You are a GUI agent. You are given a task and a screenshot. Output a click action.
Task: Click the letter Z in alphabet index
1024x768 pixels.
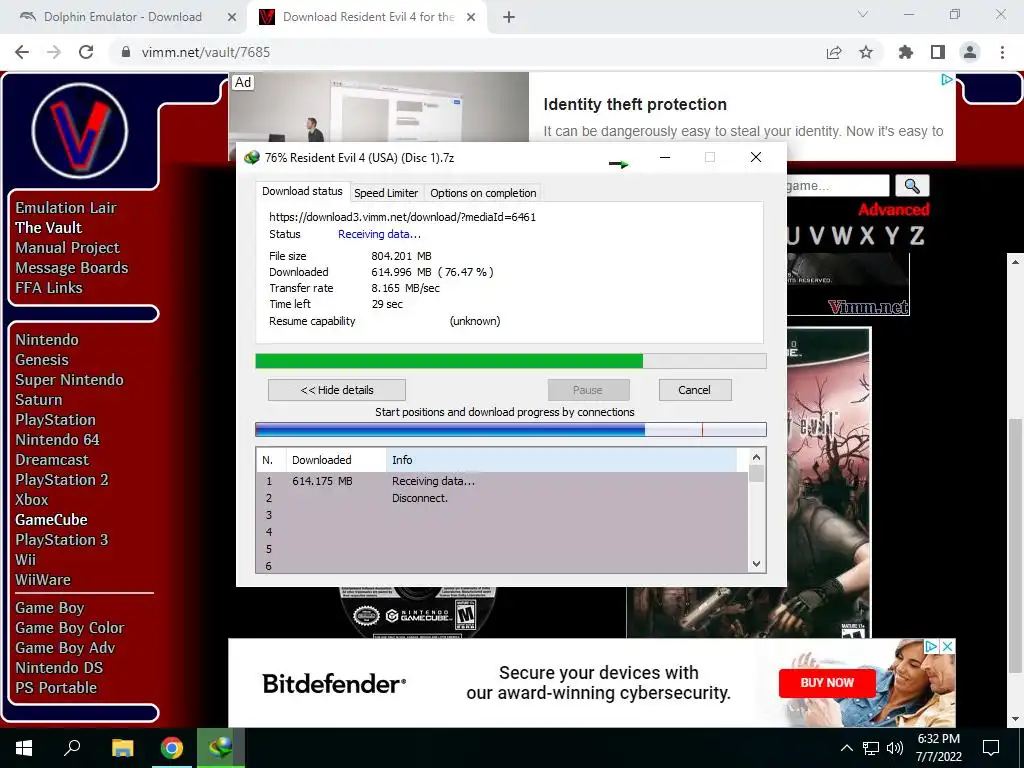(x=917, y=235)
